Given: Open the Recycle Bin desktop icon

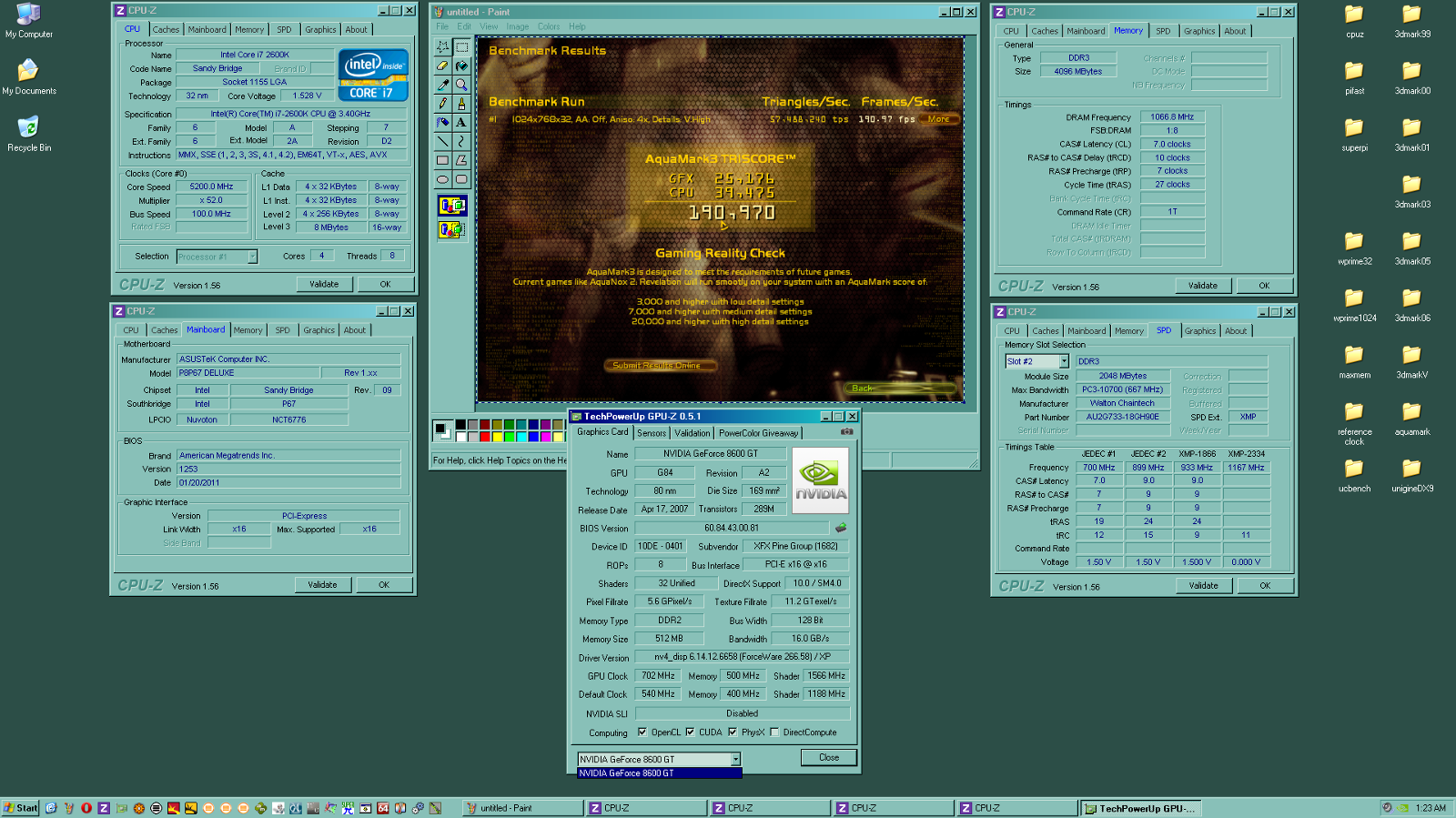Looking at the screenshot, I should [28, 134].
